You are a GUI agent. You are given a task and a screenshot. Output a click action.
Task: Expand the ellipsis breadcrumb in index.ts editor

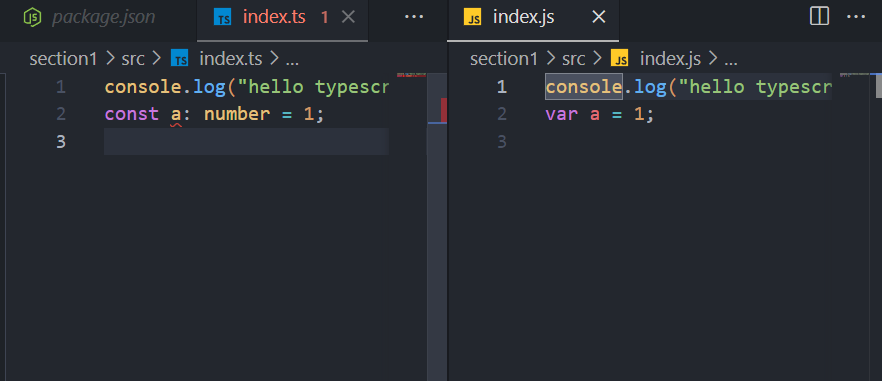click(x=292, y=60)
